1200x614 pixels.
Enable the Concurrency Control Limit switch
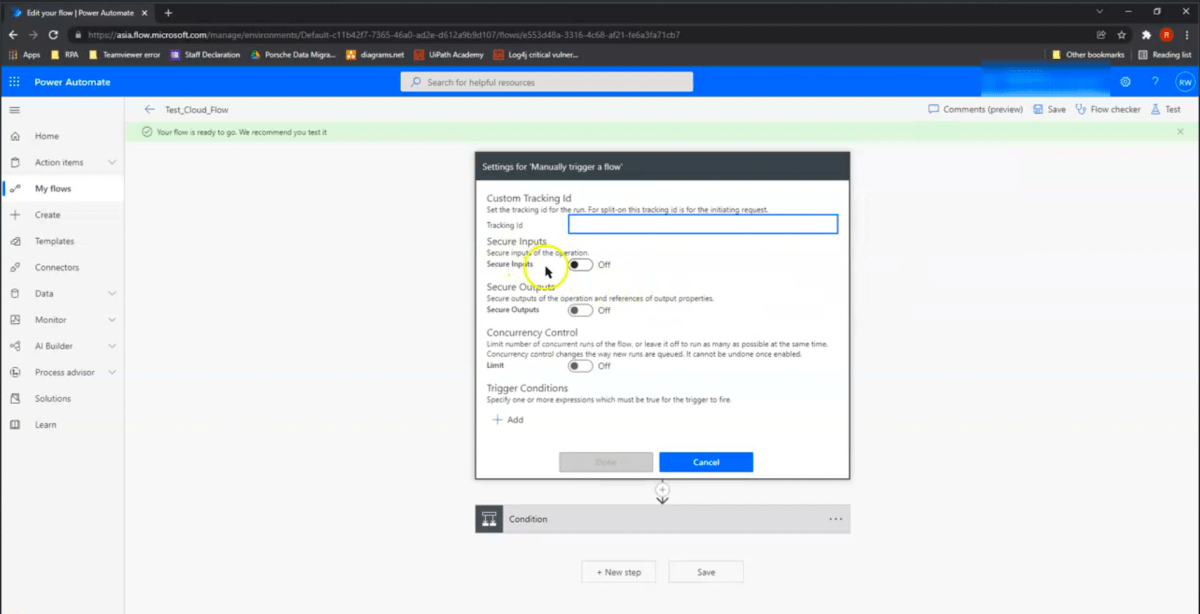point(580,366)
